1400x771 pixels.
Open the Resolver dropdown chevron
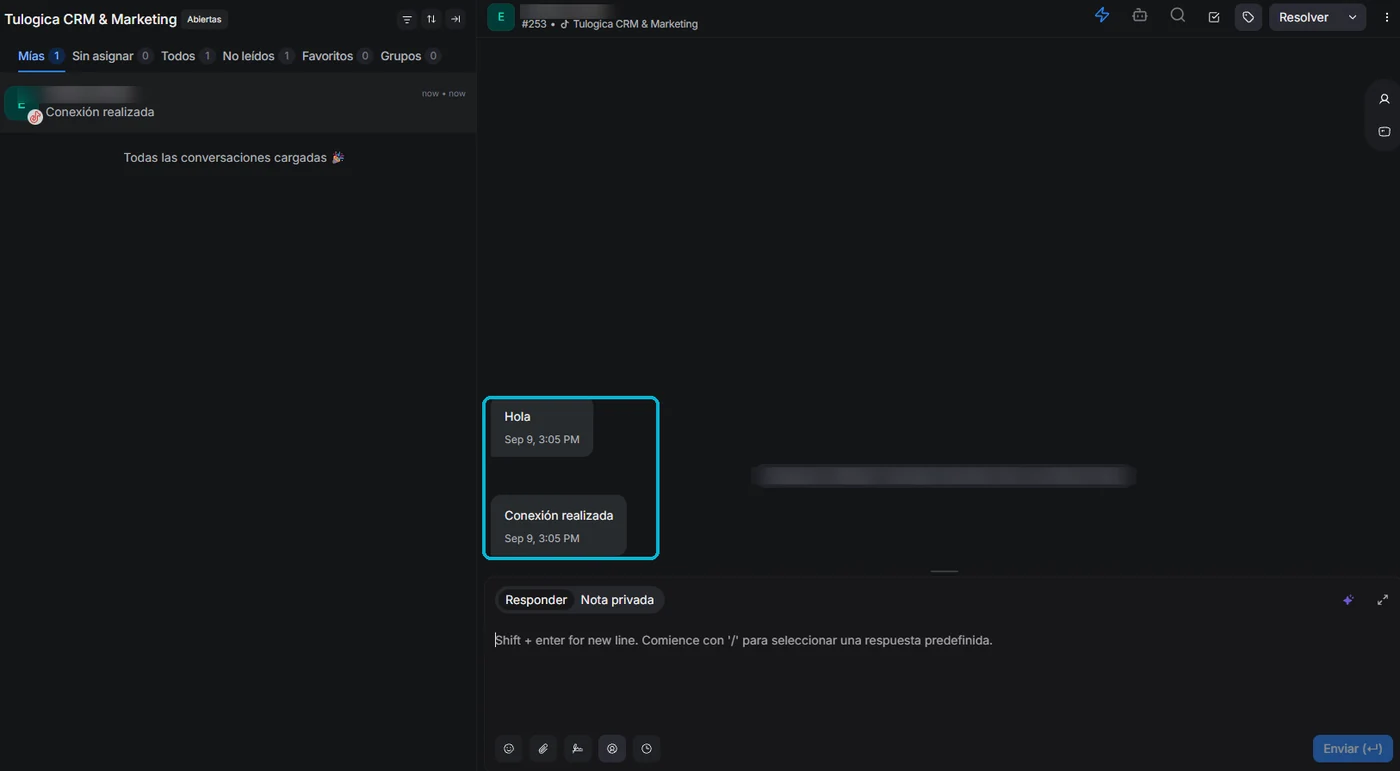pos(1353,17)
